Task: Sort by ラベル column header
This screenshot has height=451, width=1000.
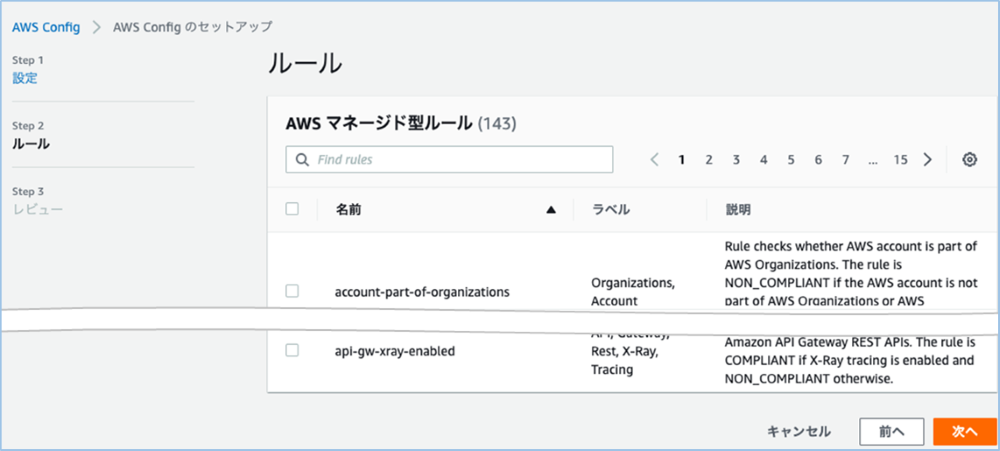Action: click(x=610, y=210)
